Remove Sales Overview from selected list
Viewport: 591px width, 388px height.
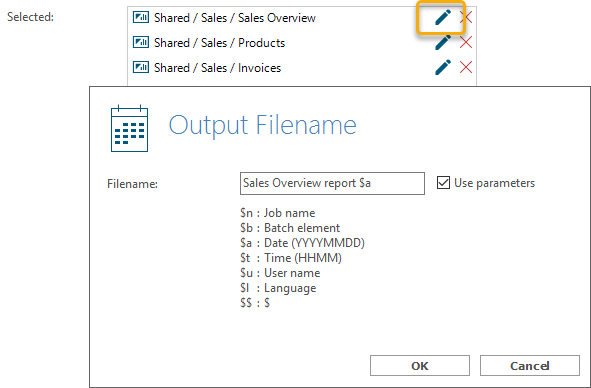pos(466,17)
